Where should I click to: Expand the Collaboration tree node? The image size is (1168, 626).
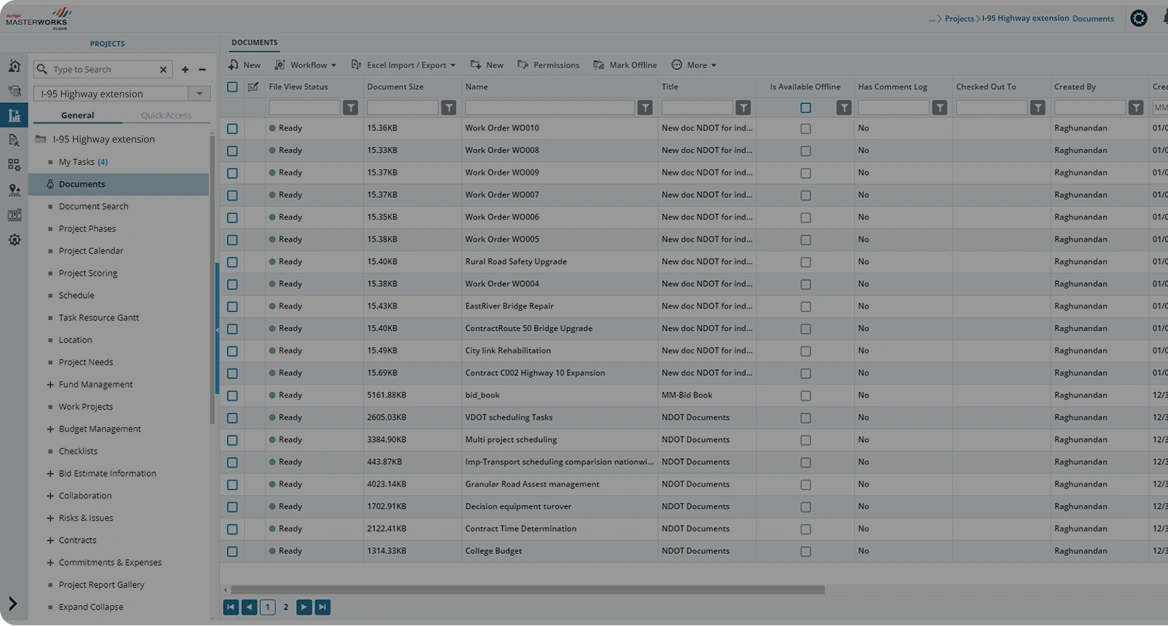(x=50, y=496)
